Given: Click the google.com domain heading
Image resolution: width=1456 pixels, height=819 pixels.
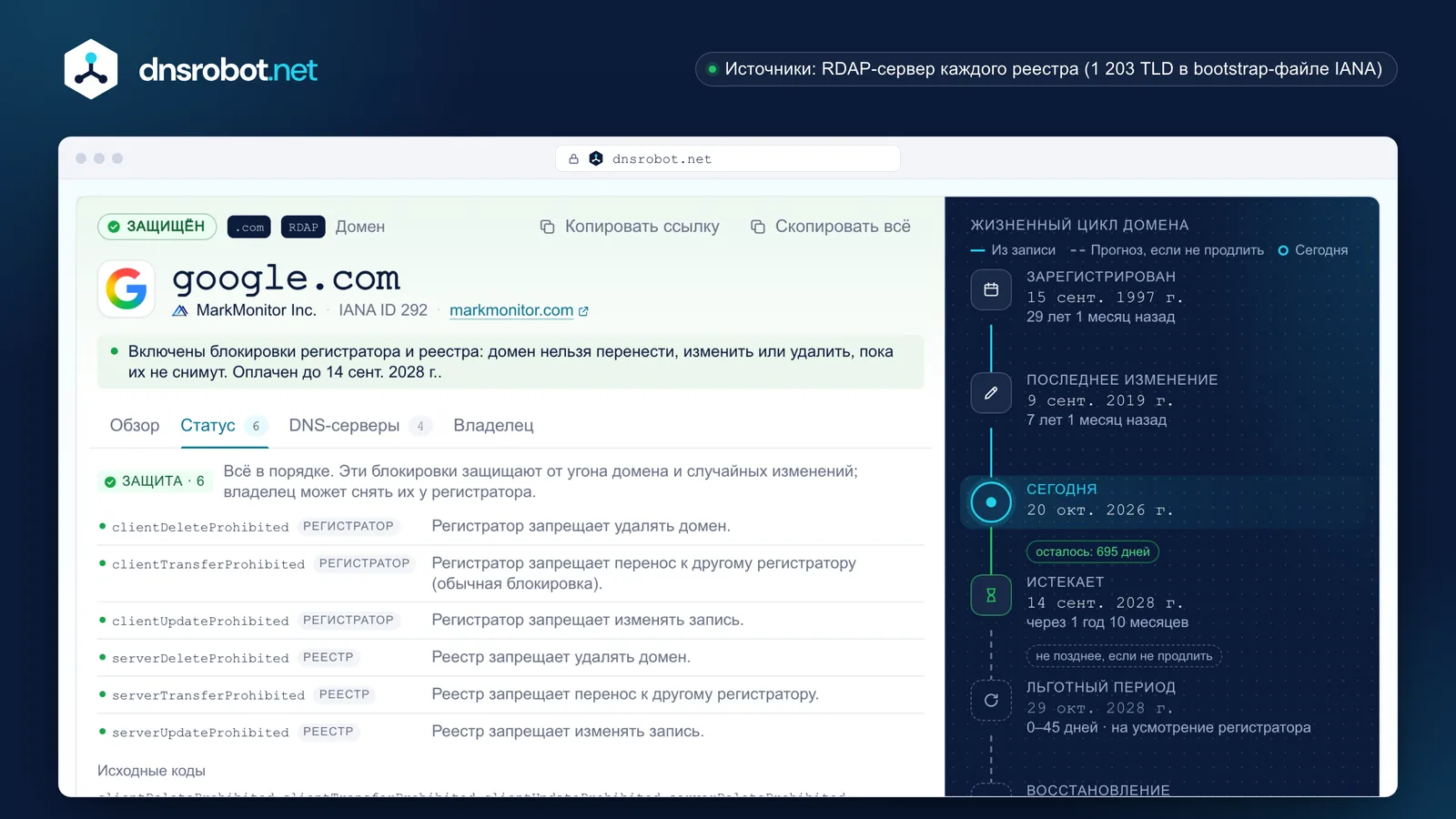Looking at the screenshot, I should 287,278.
